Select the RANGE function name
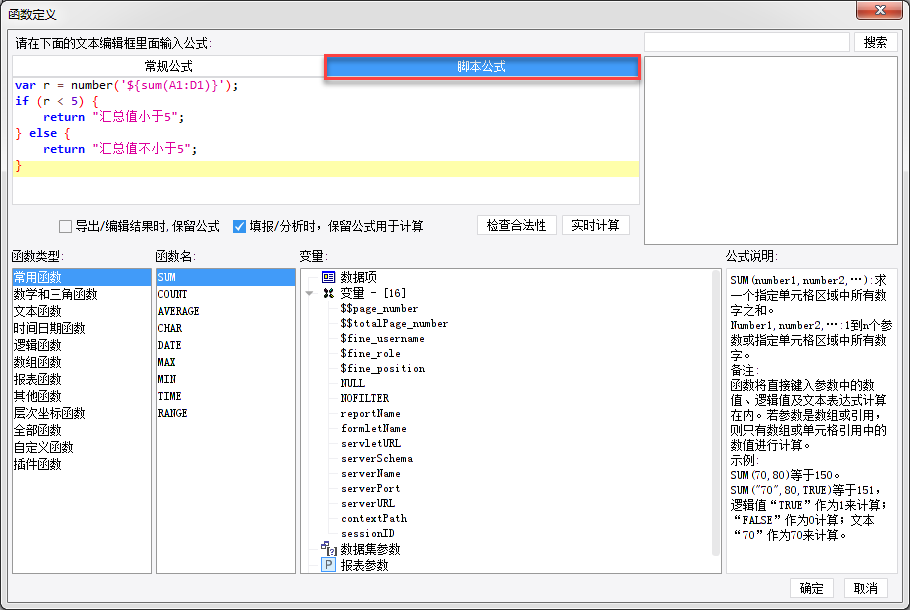910x610 pixels. click(225, 413)
